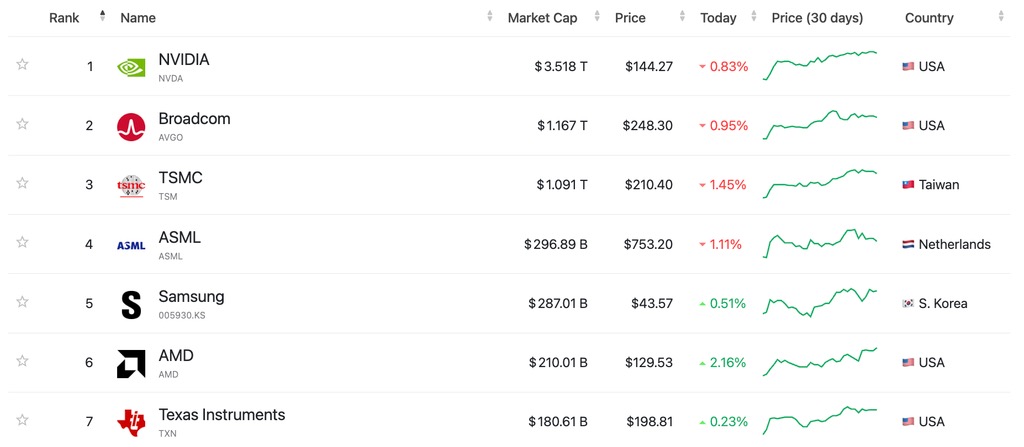This screenshot has height=447, width=1024.
Task: Star the AMD row as favorite
Action: click(x=22, y=361)
